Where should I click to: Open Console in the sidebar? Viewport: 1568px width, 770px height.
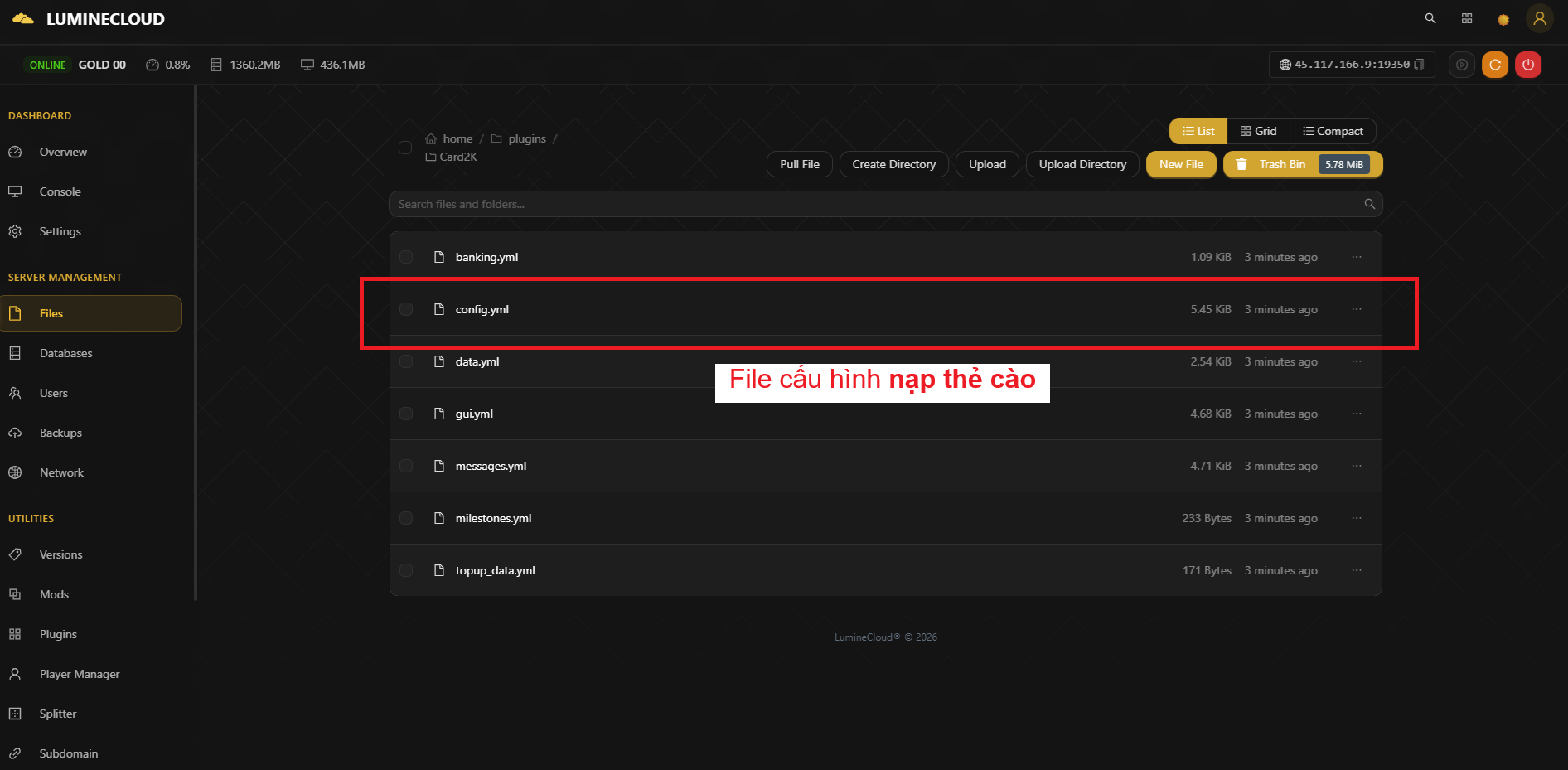tap(60, 191)
